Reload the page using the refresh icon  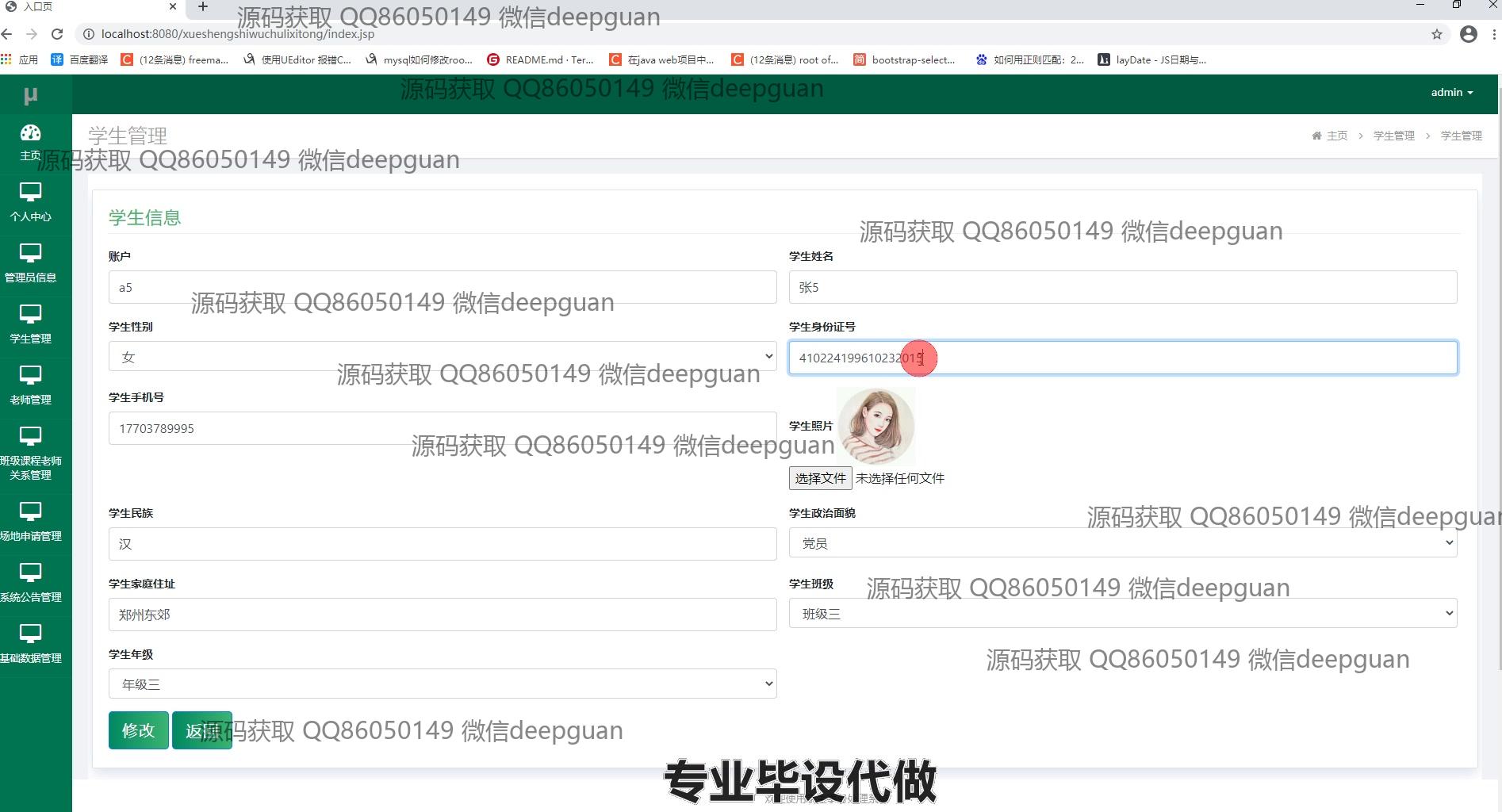[x=57, y=34]
